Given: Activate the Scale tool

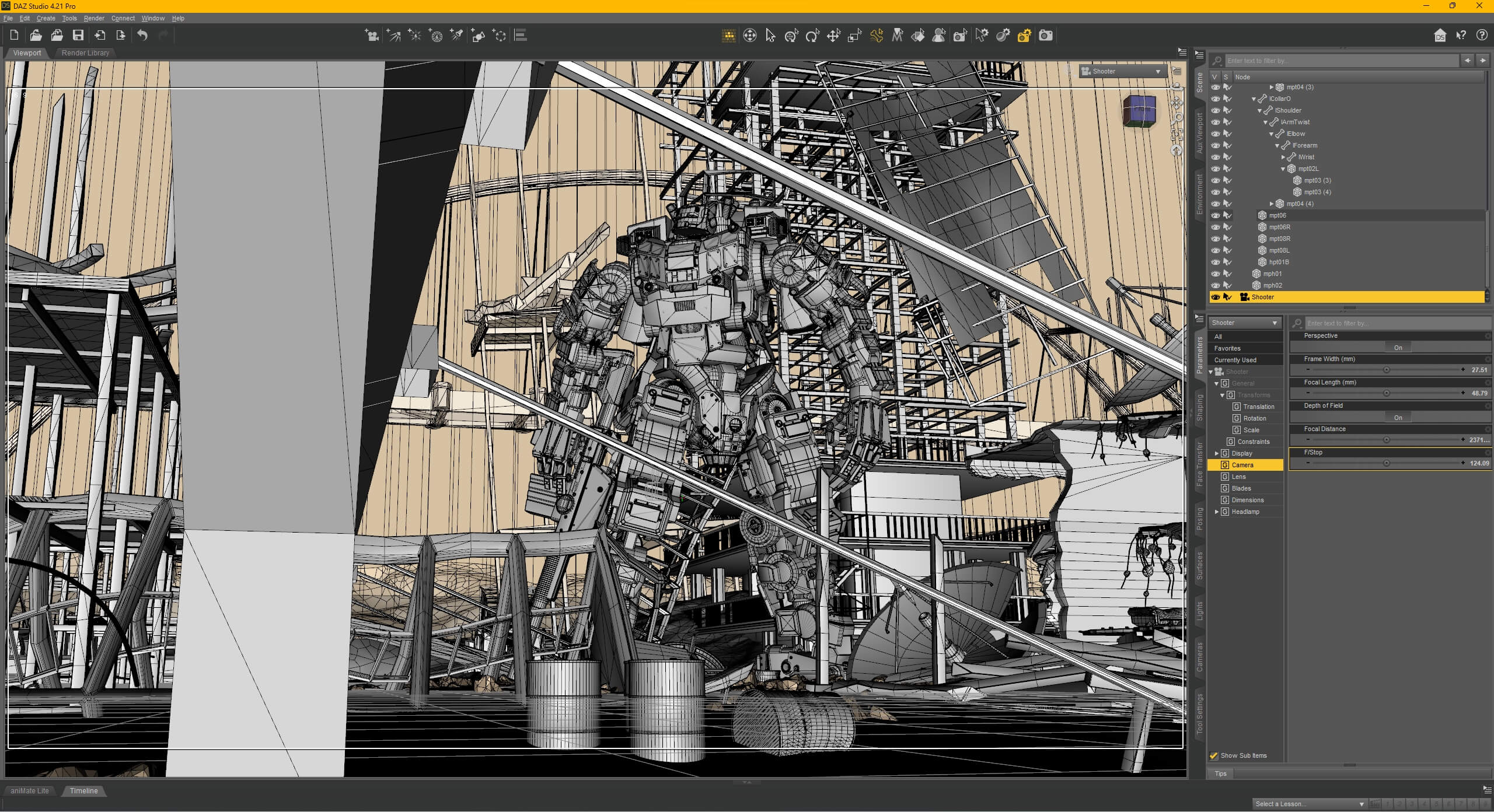Looking at the screenshot, I should tap(854, 36).
